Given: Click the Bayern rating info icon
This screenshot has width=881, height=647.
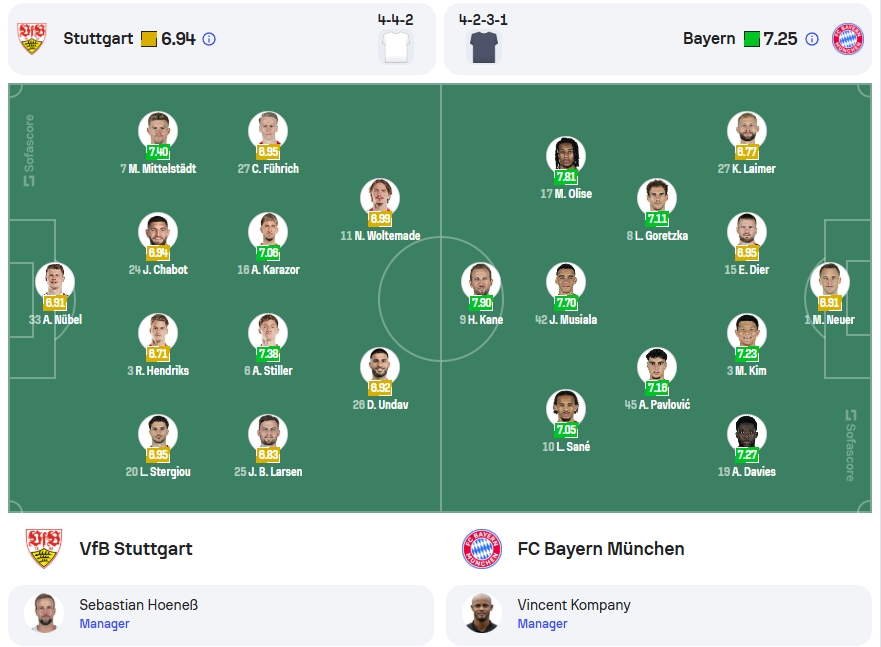Looking at the screenshot, I should point(812,39).
